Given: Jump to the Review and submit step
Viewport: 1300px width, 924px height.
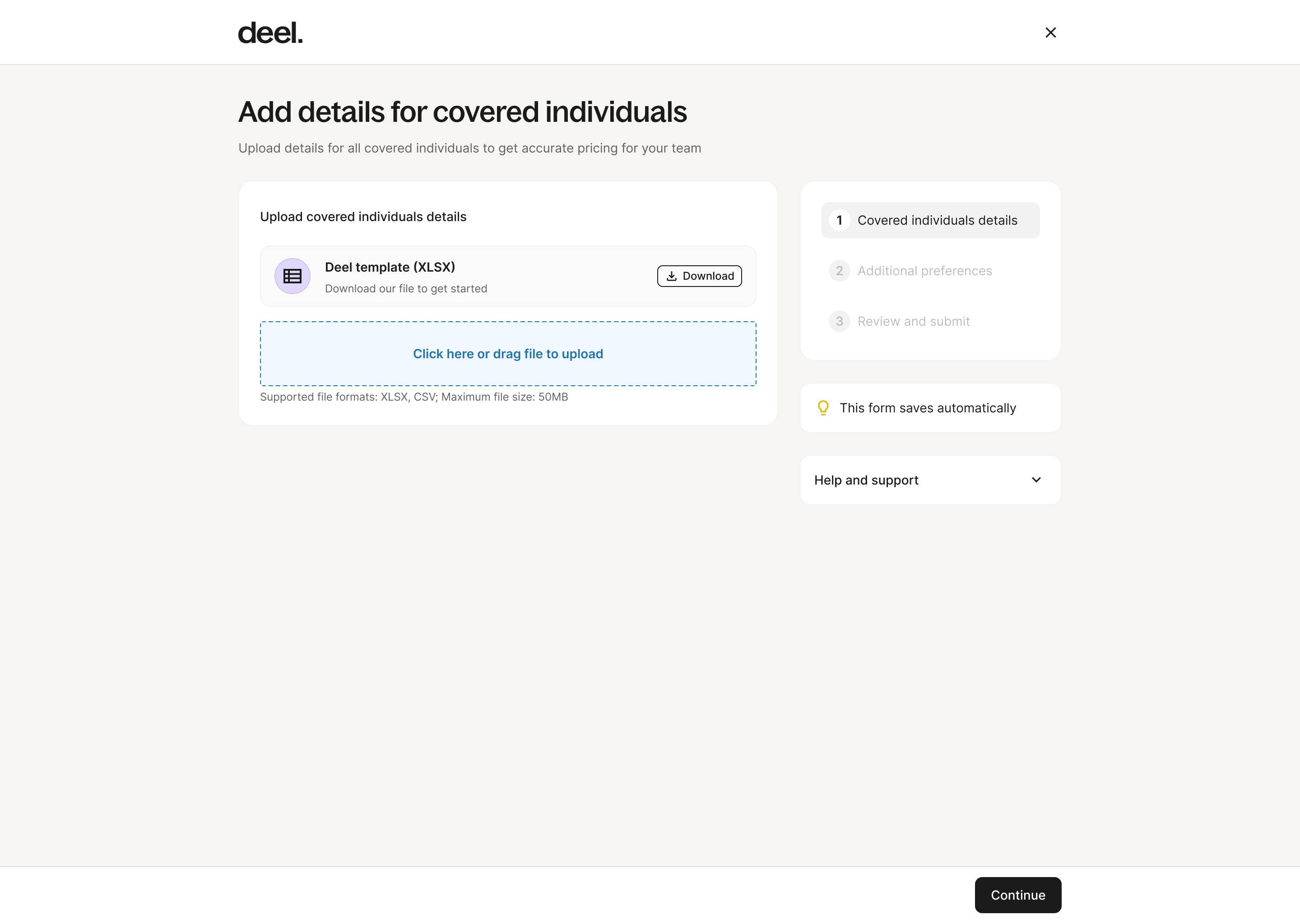Looking at the screenshot, I should (x=913, y=322).
